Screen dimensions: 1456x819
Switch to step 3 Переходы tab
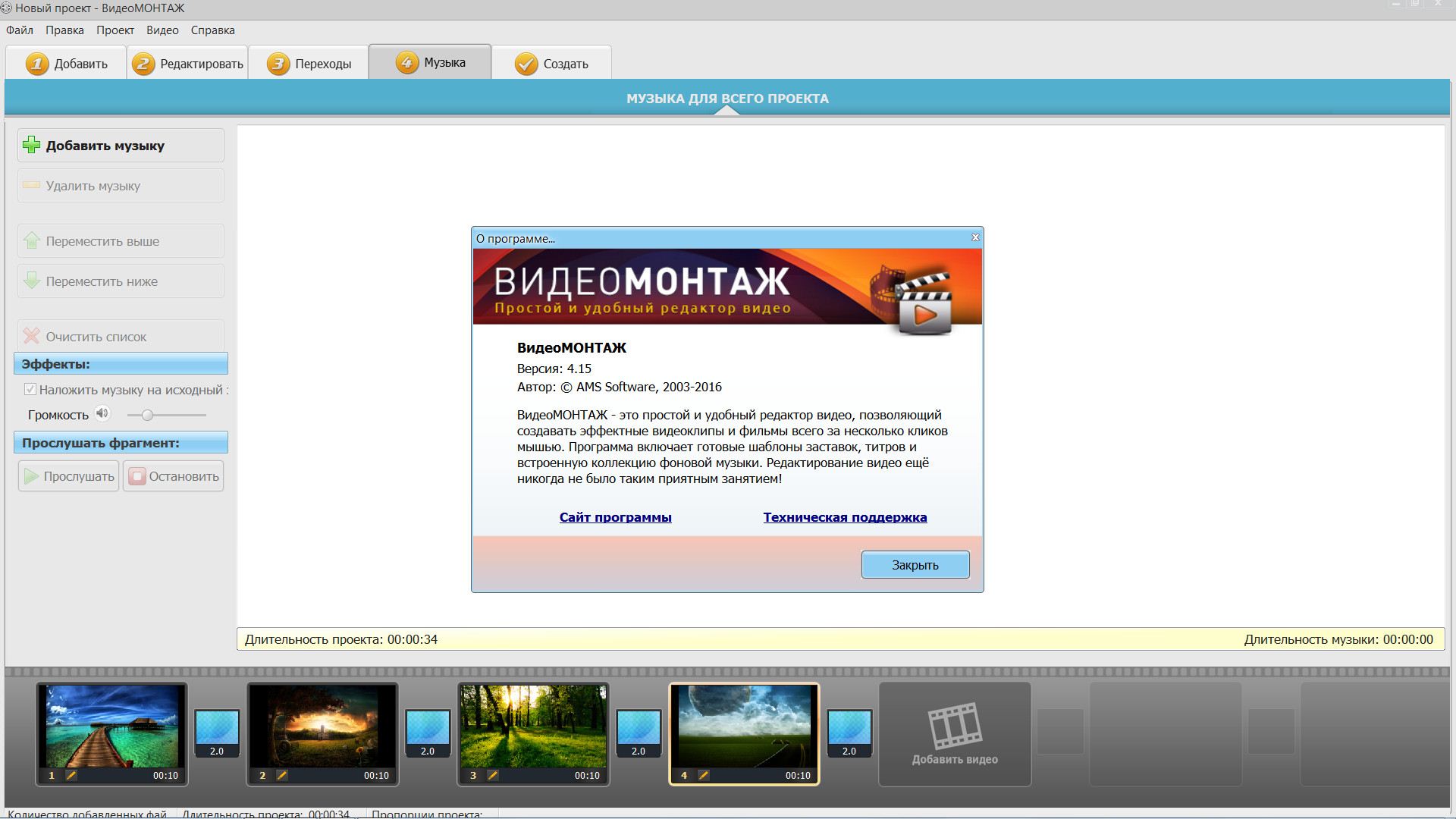click(309, 63)
